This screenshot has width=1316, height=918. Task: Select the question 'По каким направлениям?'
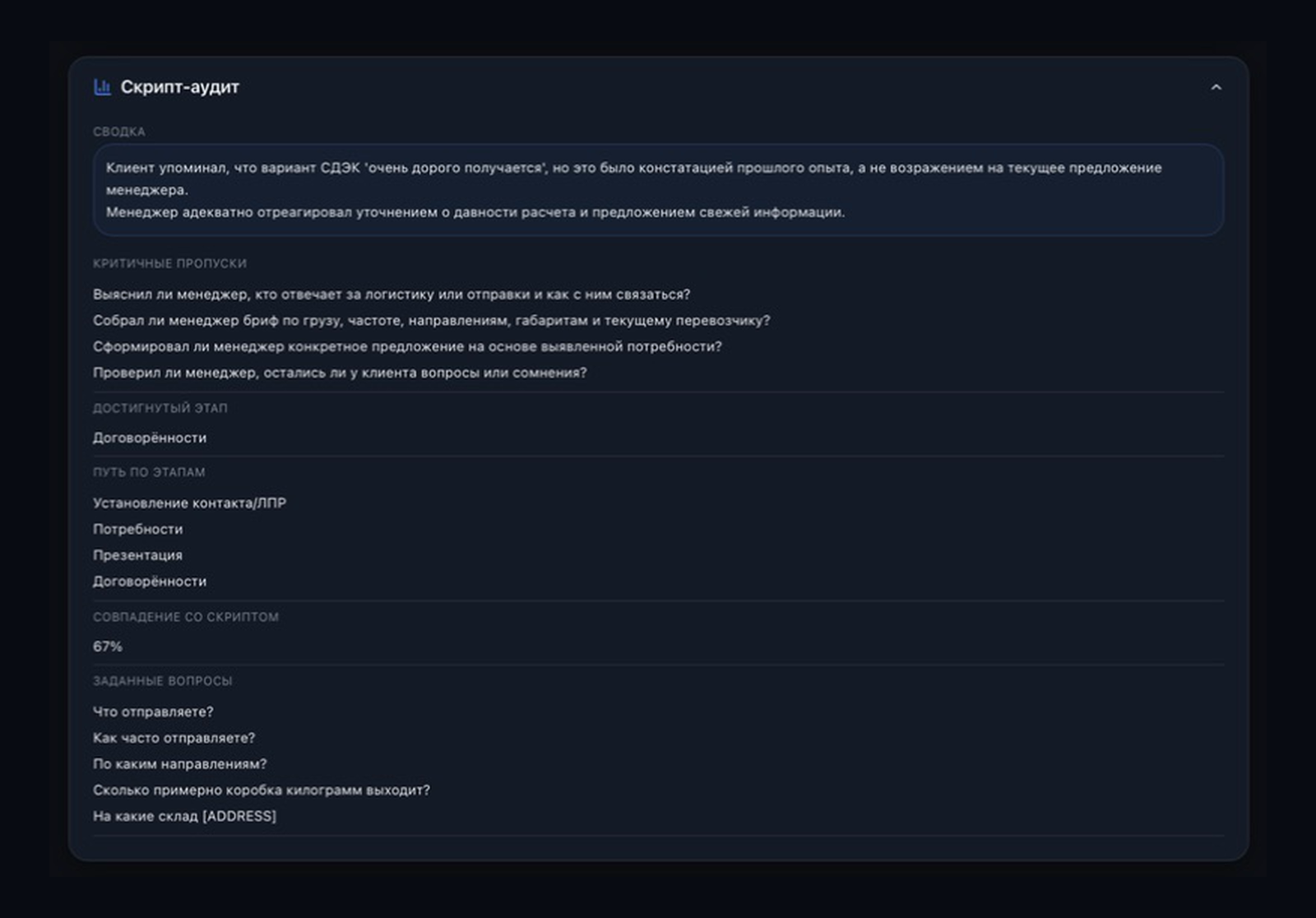point(180,764)
